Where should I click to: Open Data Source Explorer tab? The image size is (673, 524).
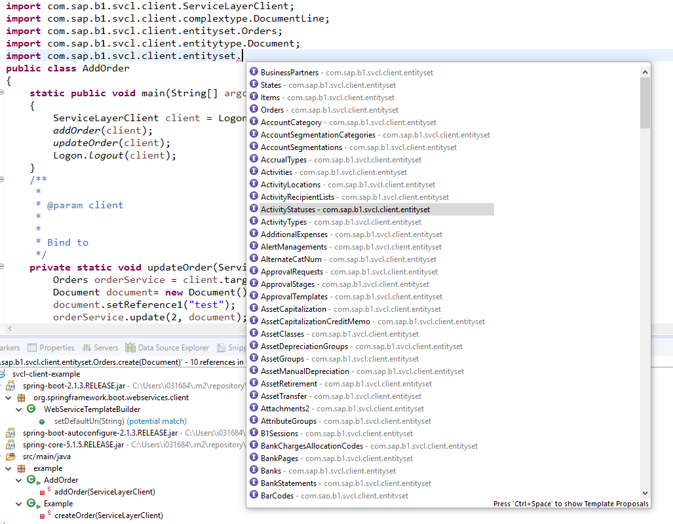click(167, 348)
